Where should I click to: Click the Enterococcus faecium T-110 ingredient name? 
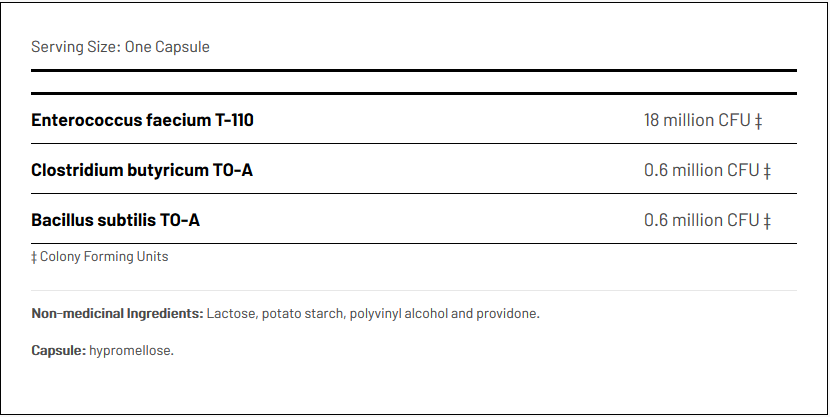pyautogui.click(x=142, y=120)
